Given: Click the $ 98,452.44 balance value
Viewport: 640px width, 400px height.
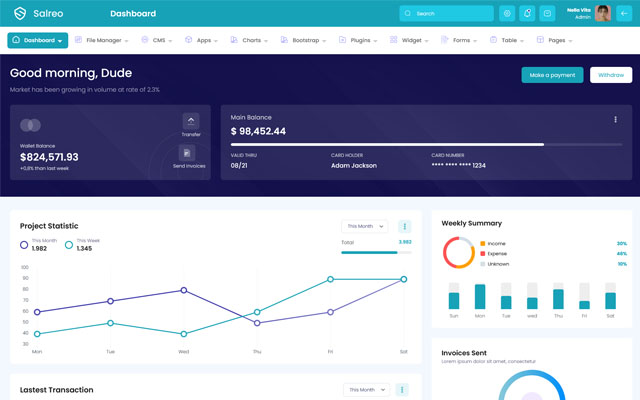Looking at the screenshot, I should point(258,131).
